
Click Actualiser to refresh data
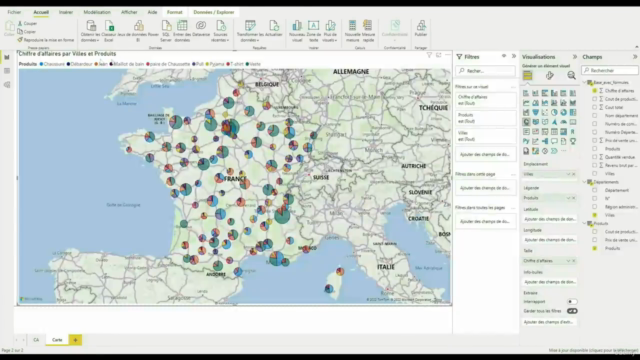[x=273, y=29]
